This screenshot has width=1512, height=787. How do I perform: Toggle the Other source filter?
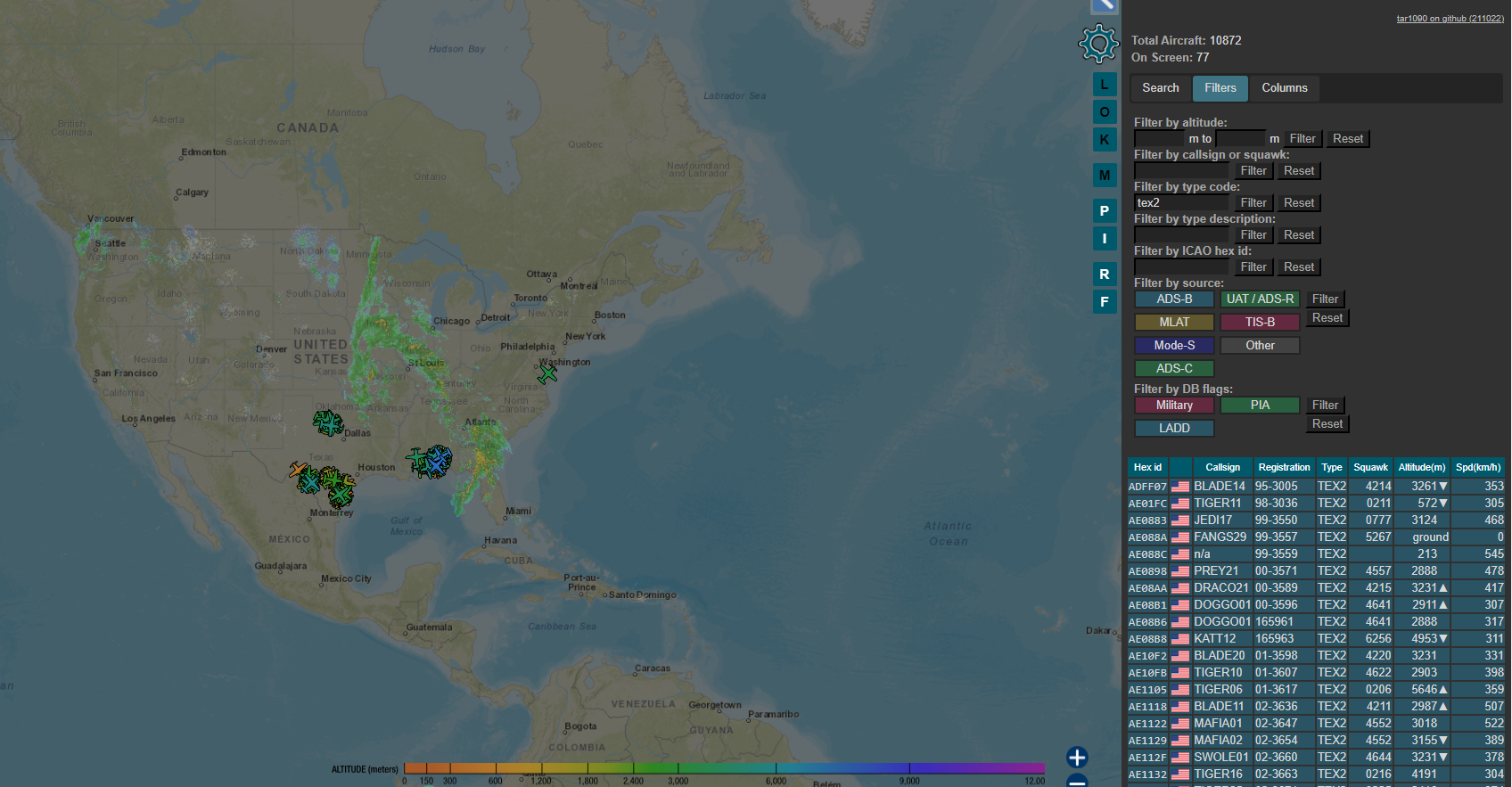(x=1260, y=346)
